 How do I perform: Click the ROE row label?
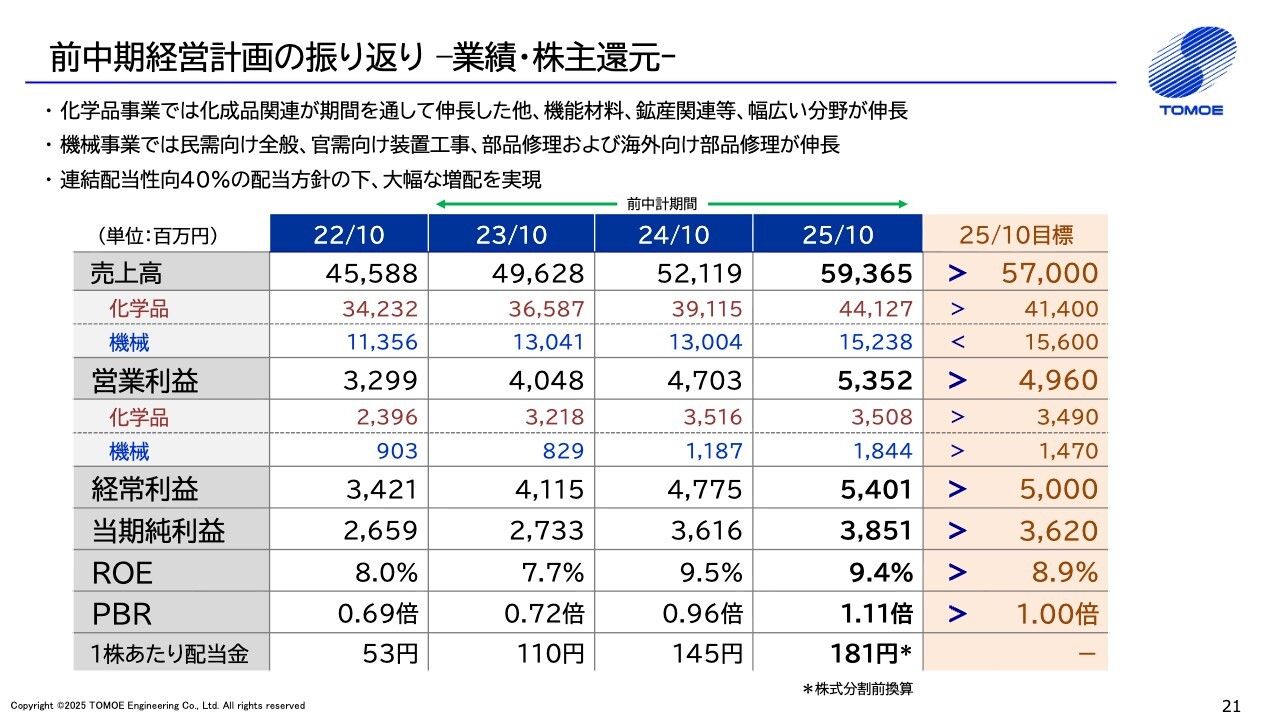116,572
